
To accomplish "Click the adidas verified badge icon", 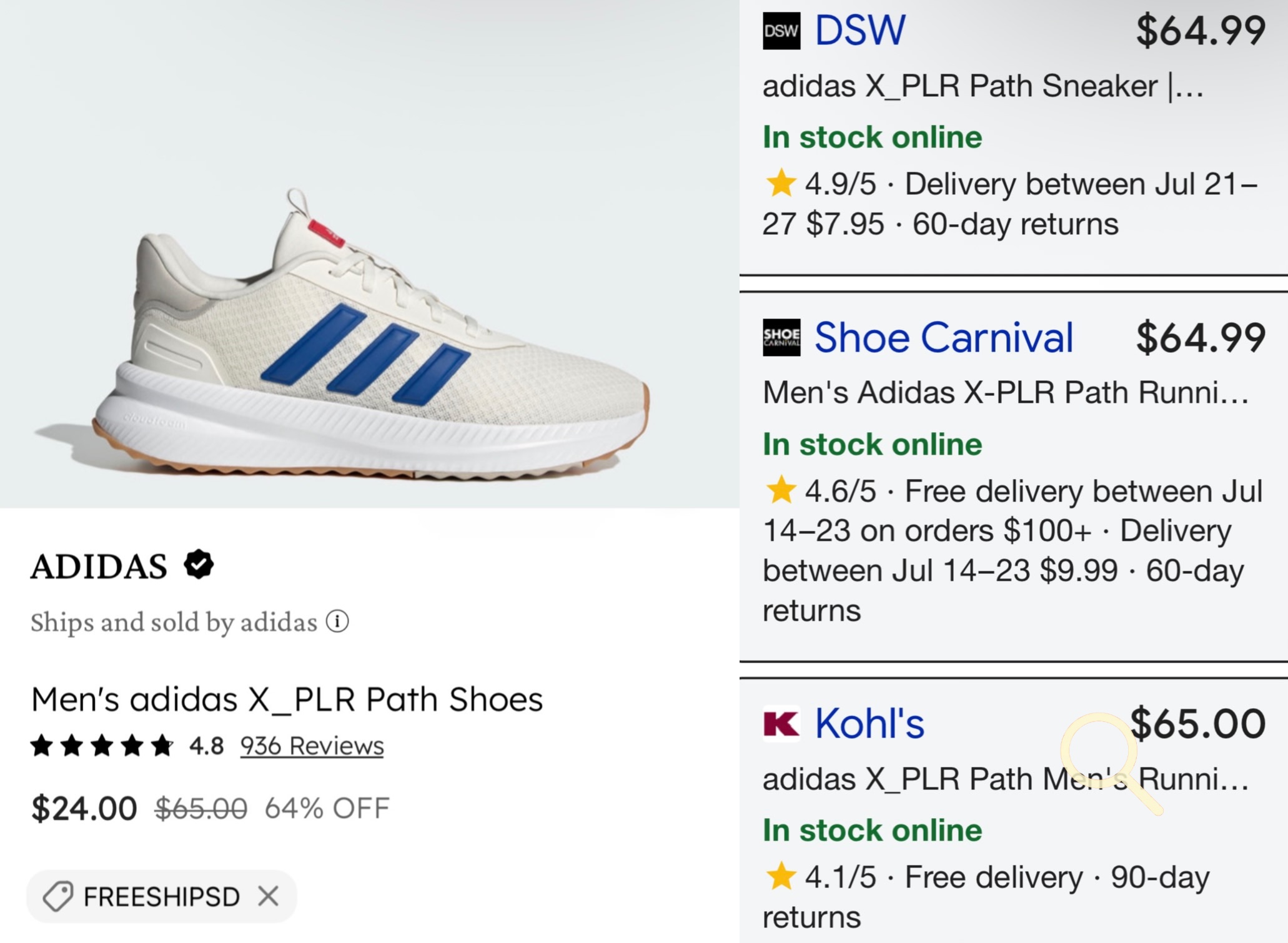I will 199,565.
